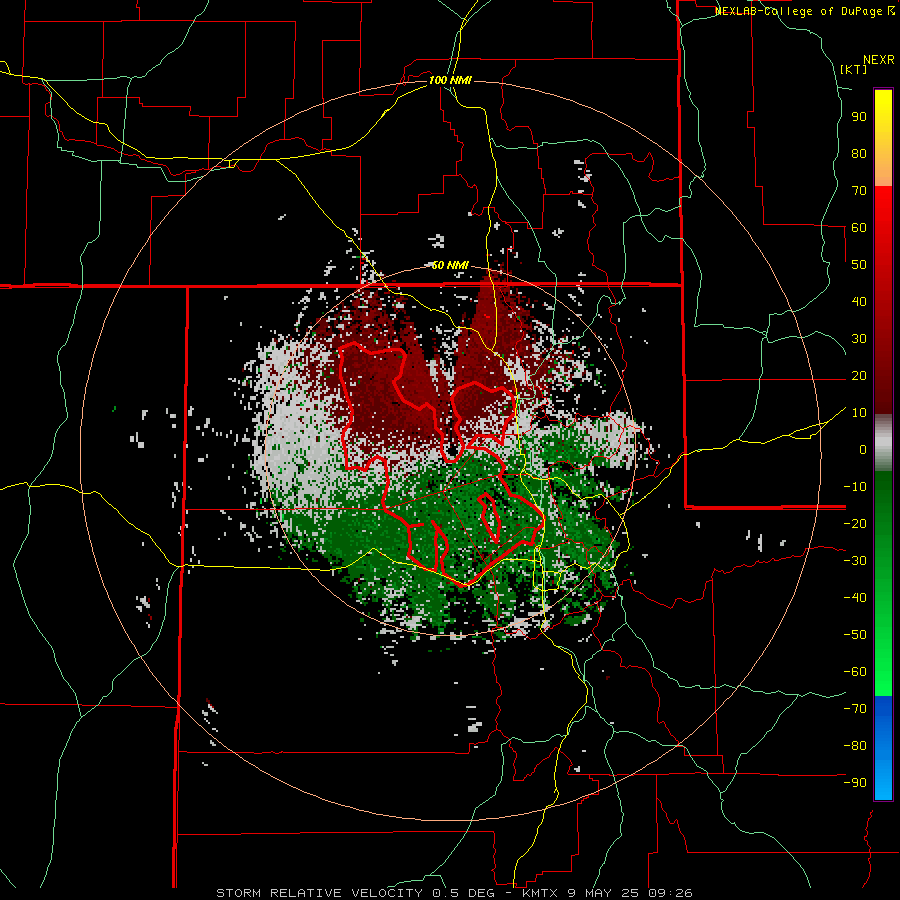Click the positive 40 scale label
900x900 pixels.
point(859,301)
